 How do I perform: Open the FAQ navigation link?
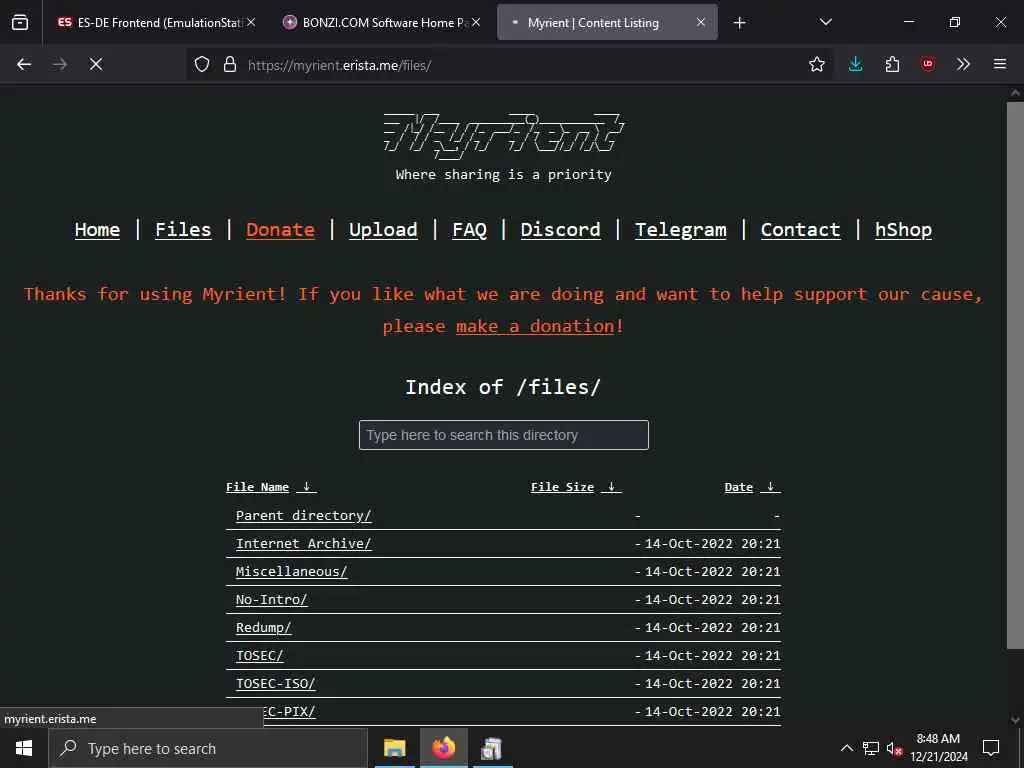tap(470, 230)
